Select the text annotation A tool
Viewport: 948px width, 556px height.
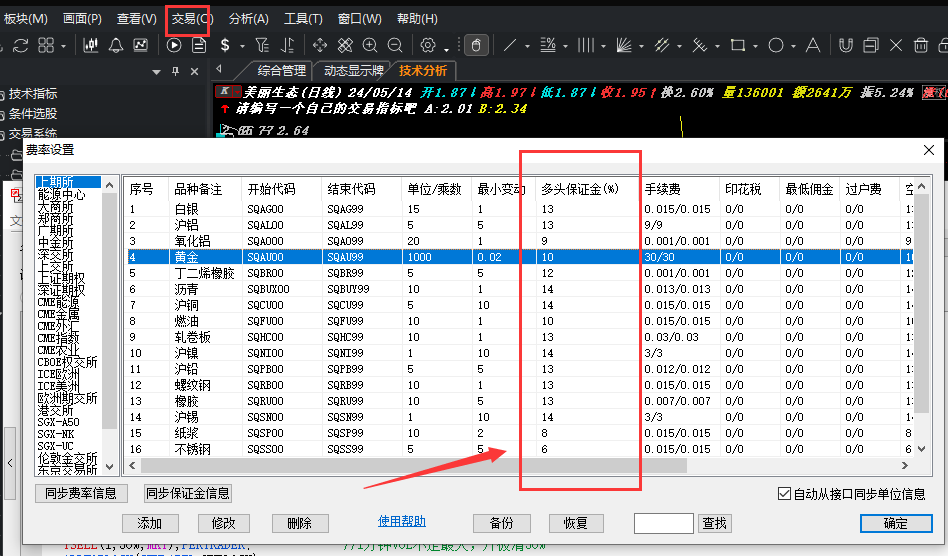(x=813, y=45)
